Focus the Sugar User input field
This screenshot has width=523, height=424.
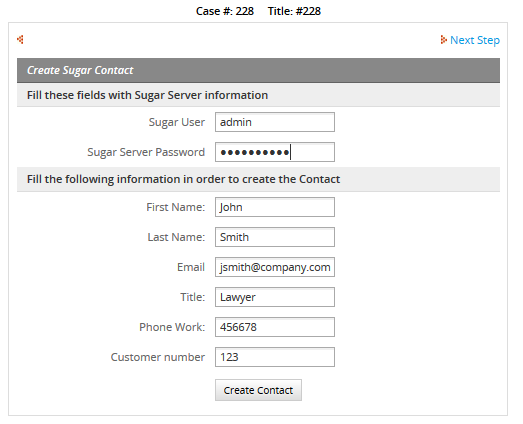point(275,122)
